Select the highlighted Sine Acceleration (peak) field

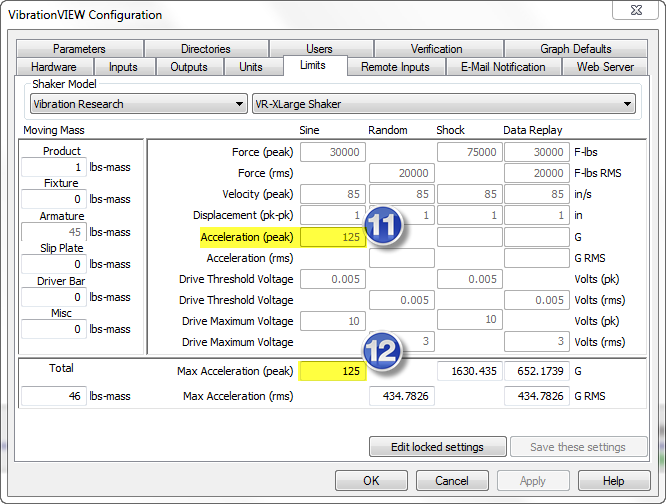click(333, 237)
